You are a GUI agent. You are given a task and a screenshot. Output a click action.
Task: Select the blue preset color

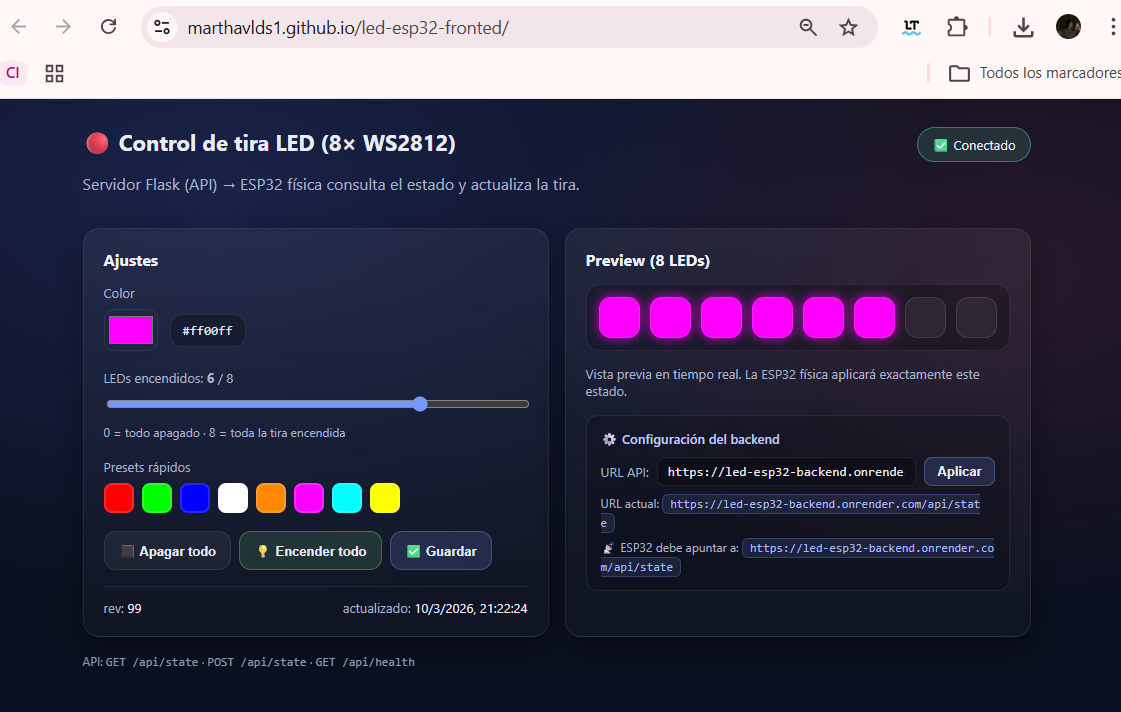click(x=194, y=498)
